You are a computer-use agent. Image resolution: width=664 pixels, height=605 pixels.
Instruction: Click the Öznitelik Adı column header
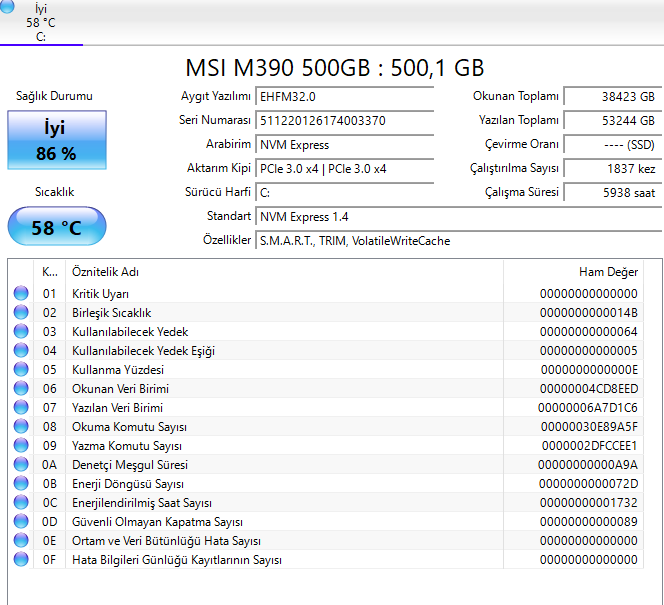[x=105, y=271]
